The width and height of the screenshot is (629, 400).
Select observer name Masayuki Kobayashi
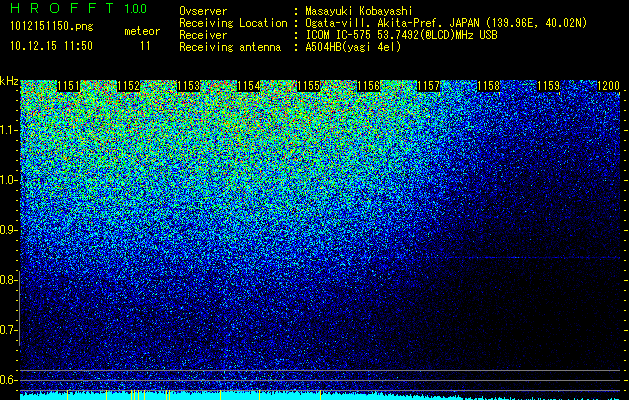[x=359, y=12]
